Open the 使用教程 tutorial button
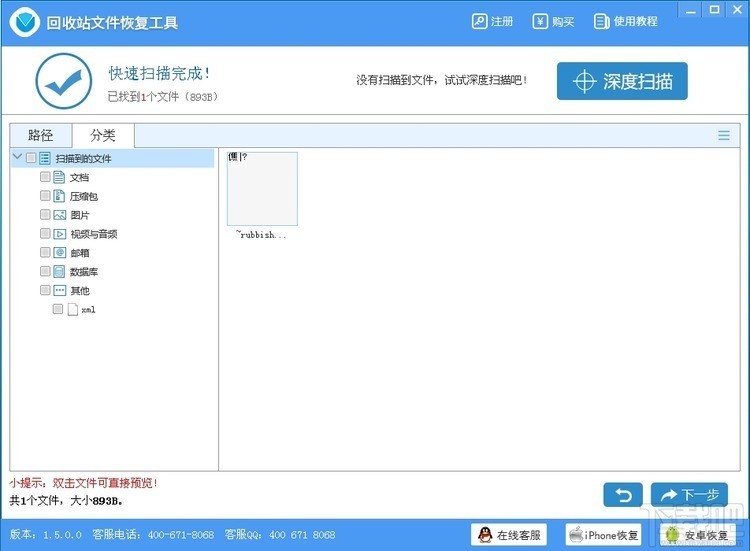The height and width of the screenshot is (551, 750). coord(626,22)
